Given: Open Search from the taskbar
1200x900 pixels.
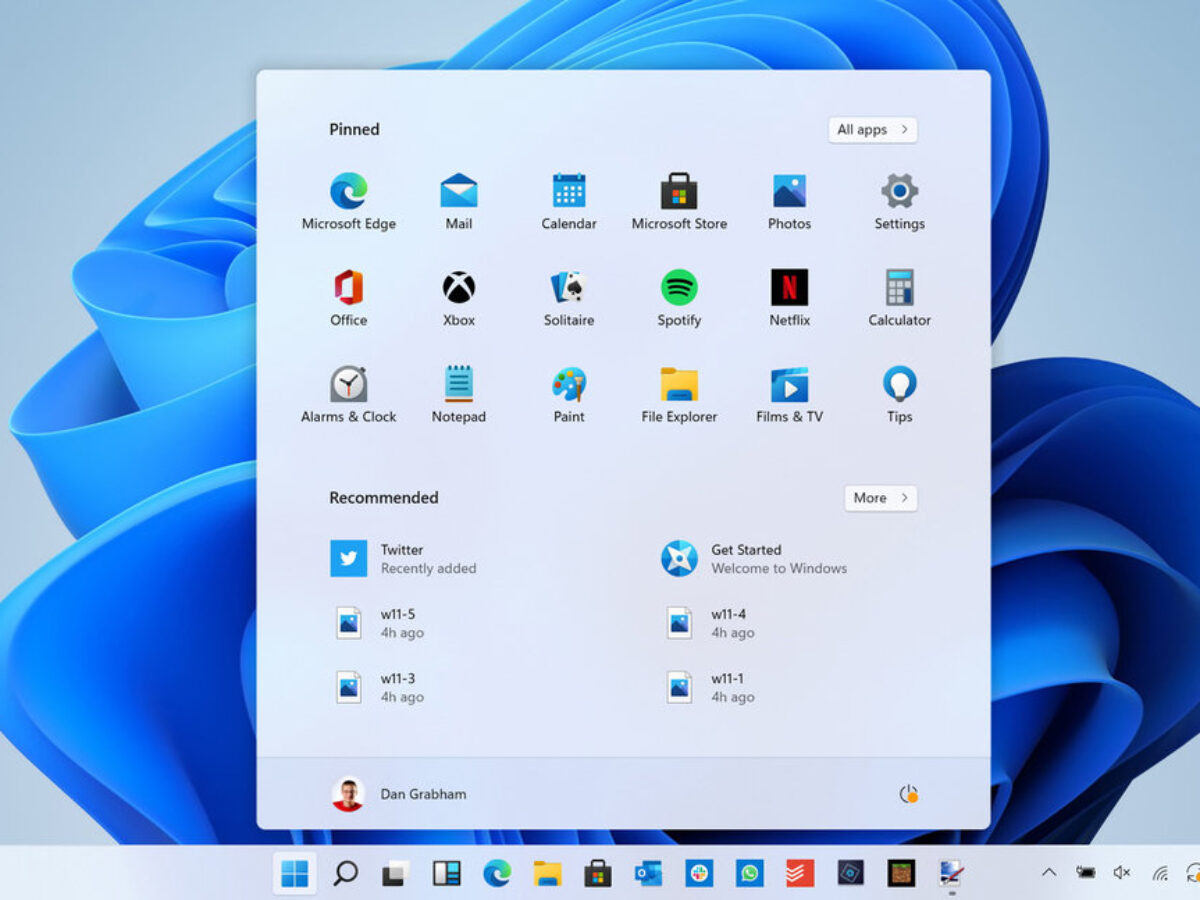Looking at the screenshot, I should [345, 873].
